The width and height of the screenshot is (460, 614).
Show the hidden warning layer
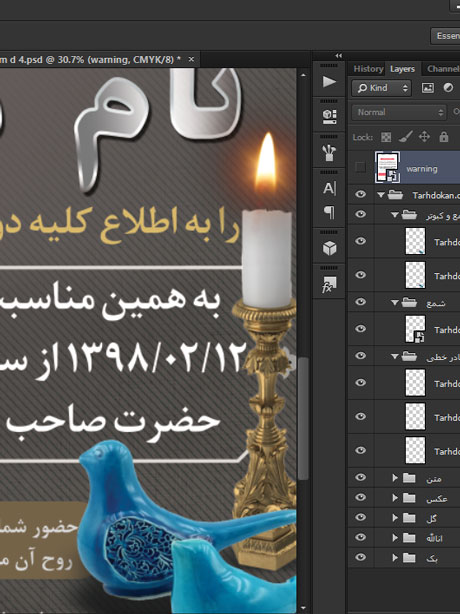pos(360,168)
